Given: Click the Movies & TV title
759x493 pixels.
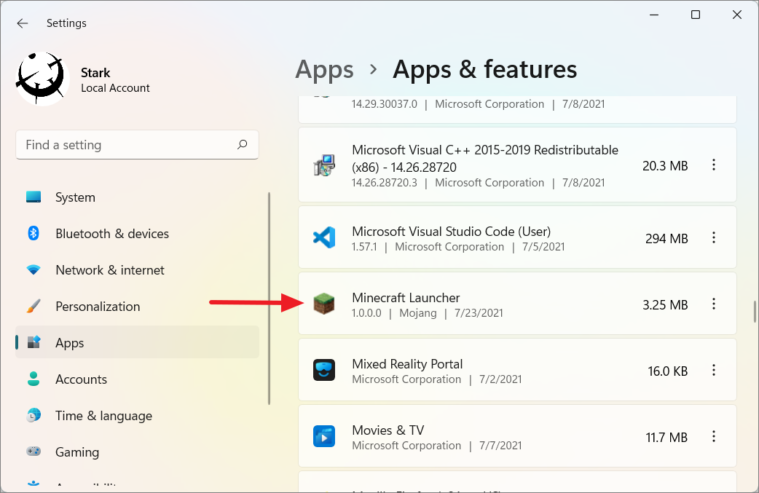Looking at the screenshot, I should [x=388, y=430].
